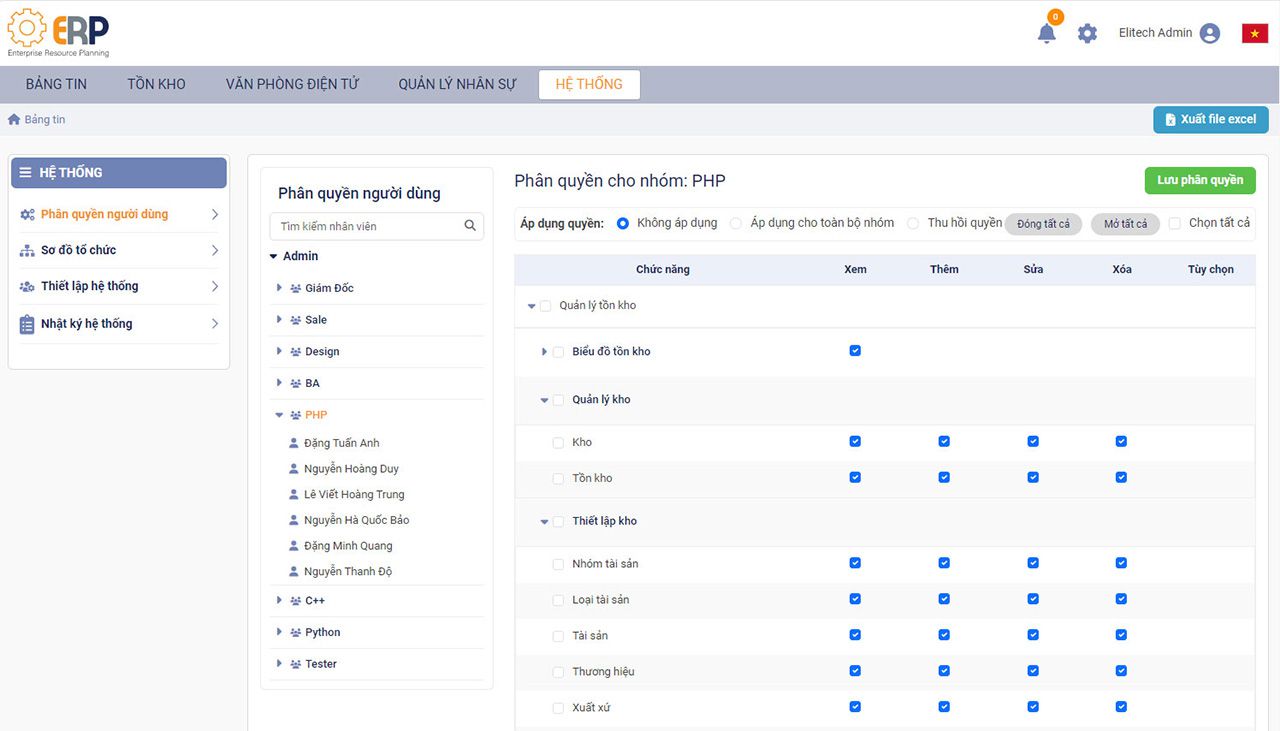Viewport: 1280px width, 731px height.
Task: Click the Đóng tất cả button
Action: point(1043,224)
